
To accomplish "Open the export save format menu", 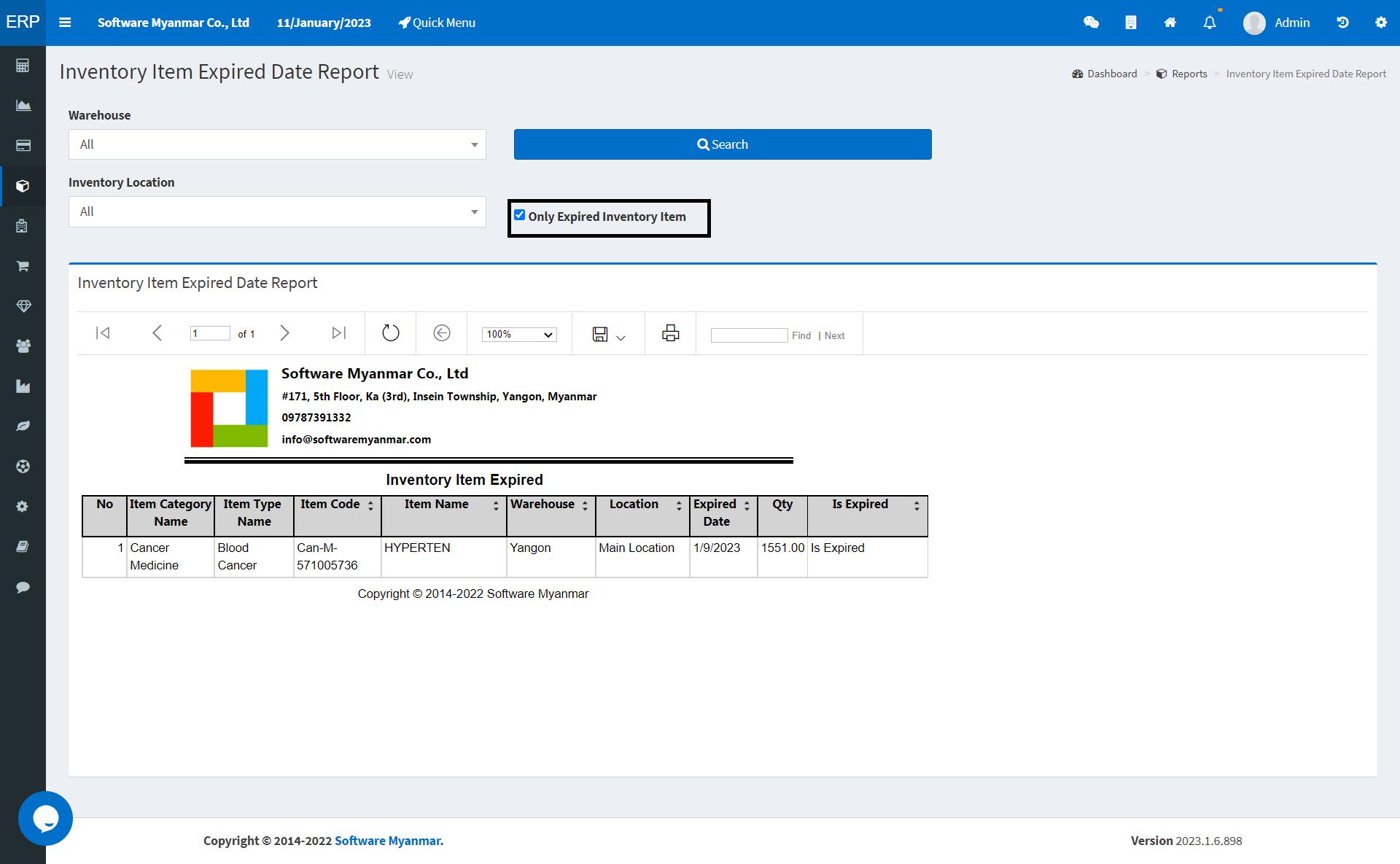I will [x=609, y=334].
